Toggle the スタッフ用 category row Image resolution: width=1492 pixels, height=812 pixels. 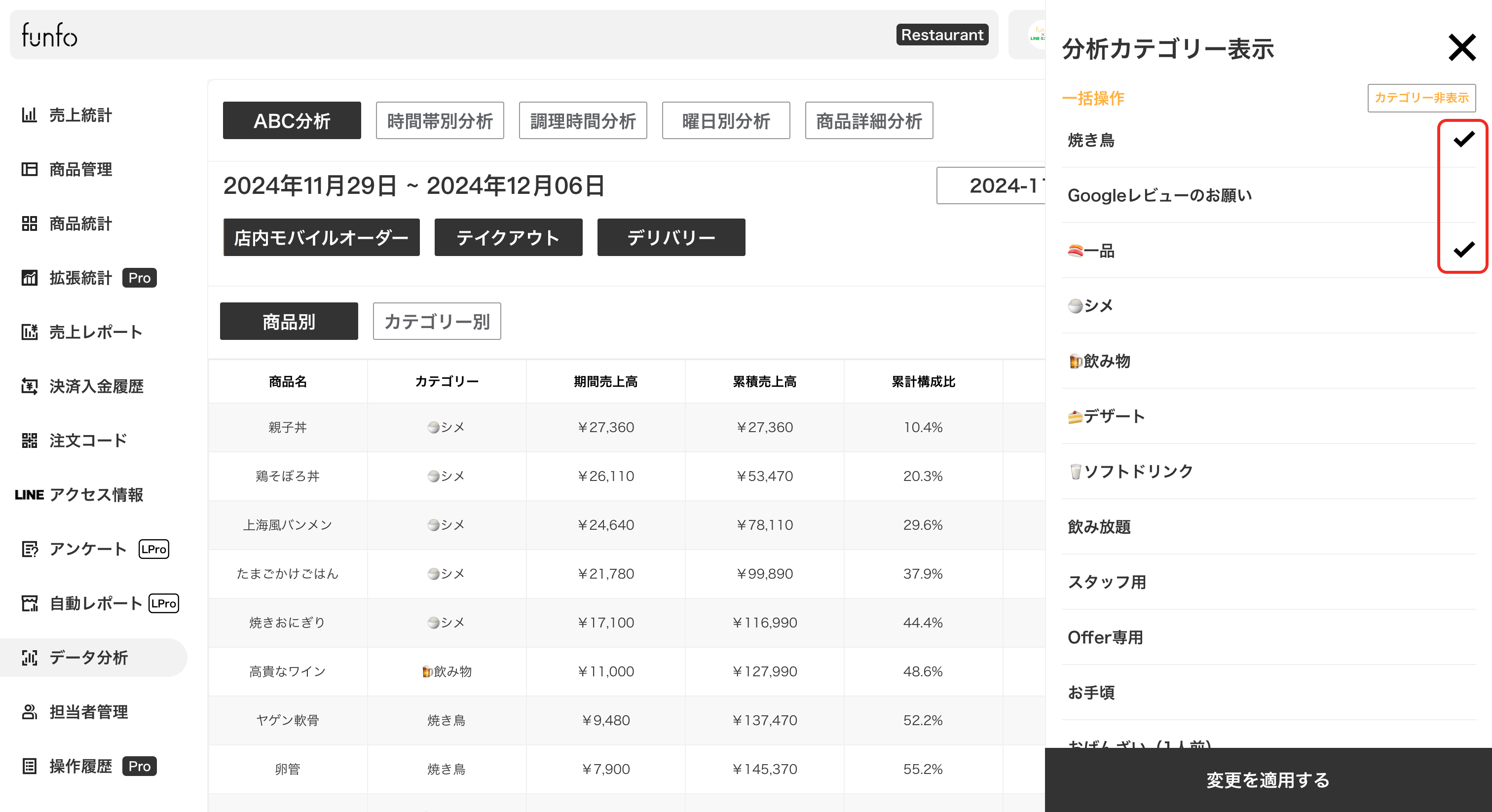point(1268,582)
